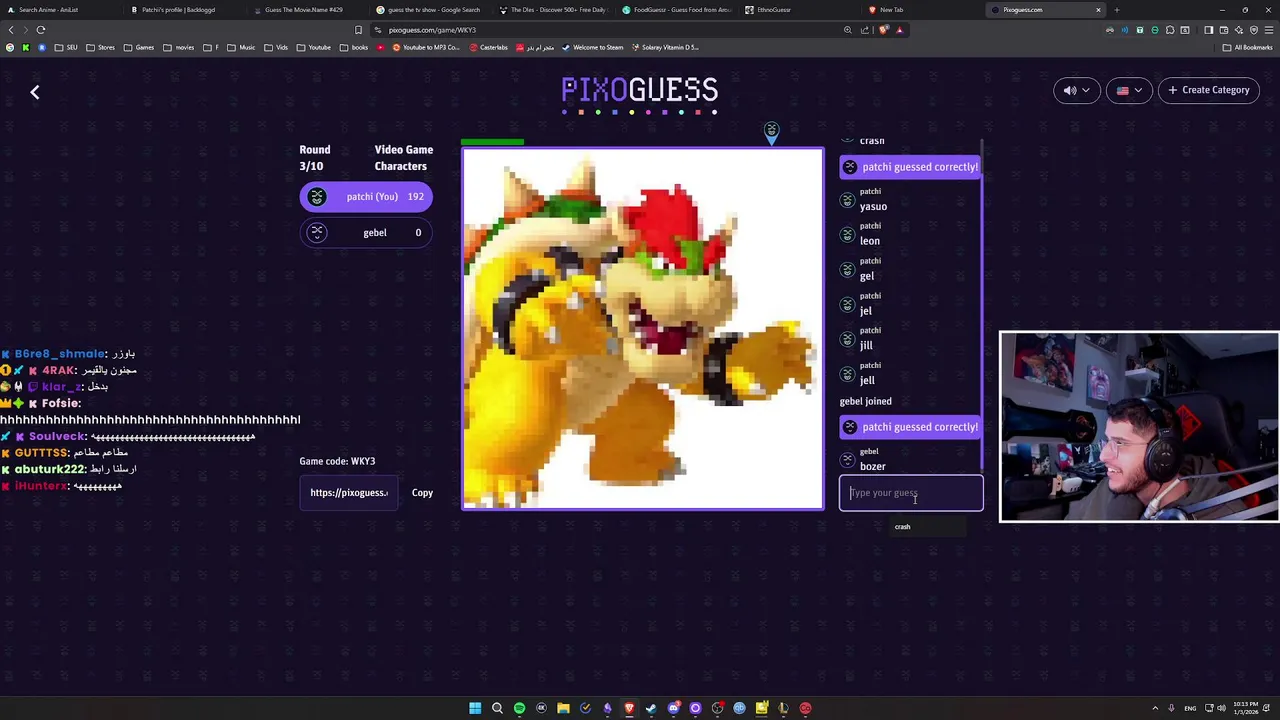Open the Youtube bookmarks folder

click(314, 47)
